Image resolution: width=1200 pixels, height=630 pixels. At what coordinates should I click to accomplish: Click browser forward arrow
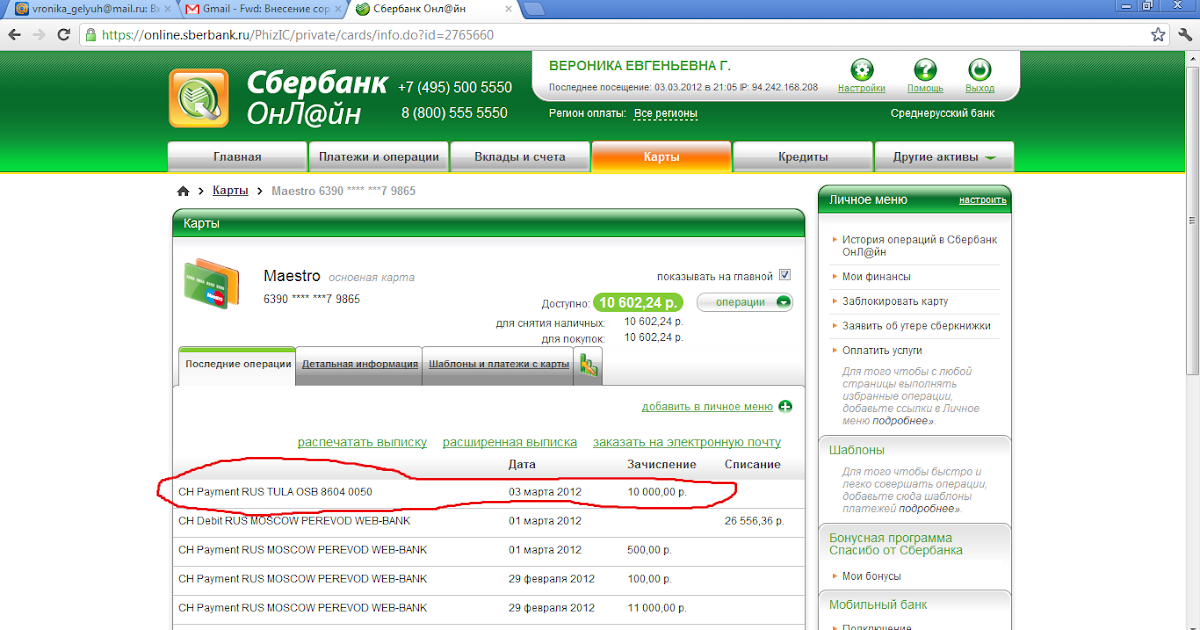39,34
